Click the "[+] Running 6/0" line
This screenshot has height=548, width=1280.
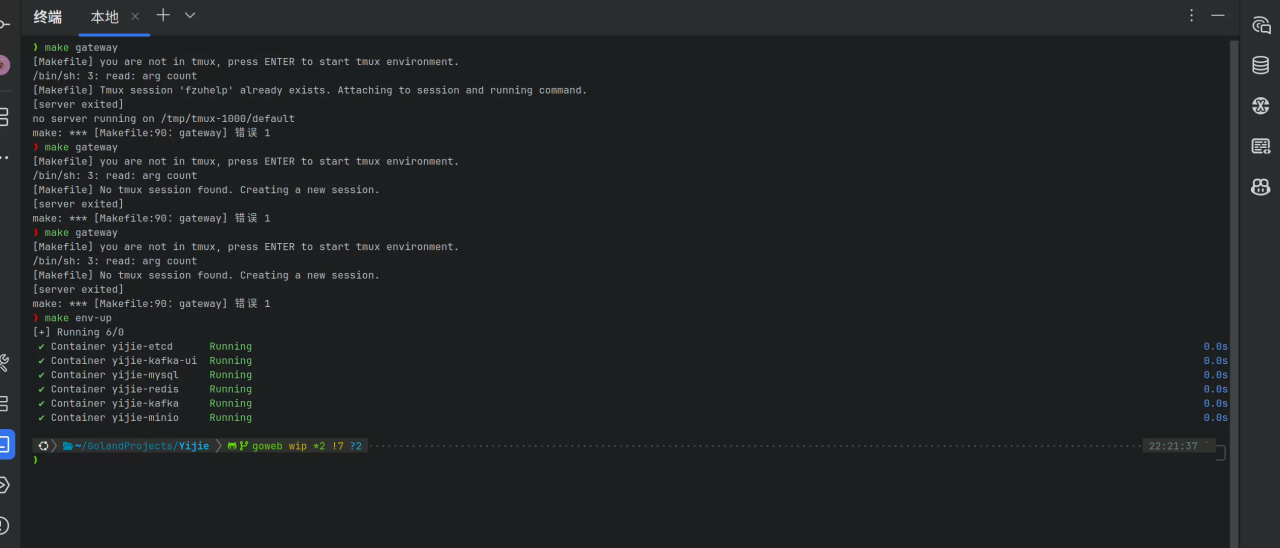coord(78,332)
